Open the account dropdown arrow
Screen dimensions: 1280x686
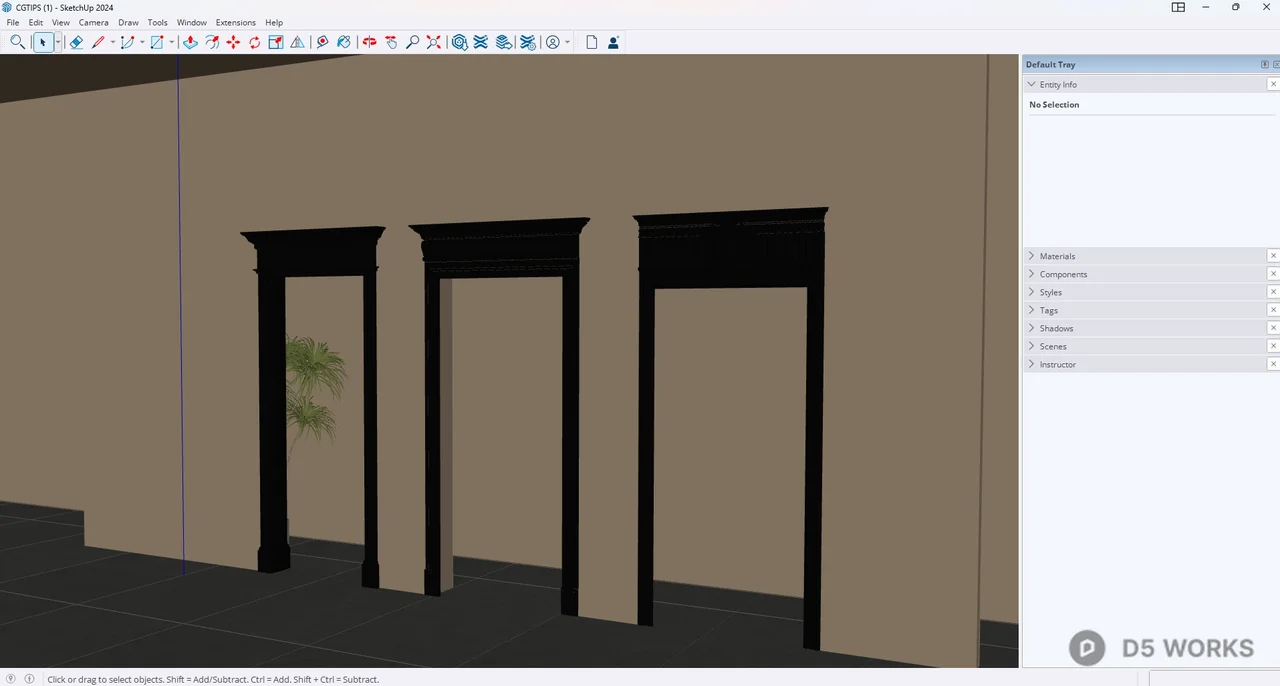(567, 42)
